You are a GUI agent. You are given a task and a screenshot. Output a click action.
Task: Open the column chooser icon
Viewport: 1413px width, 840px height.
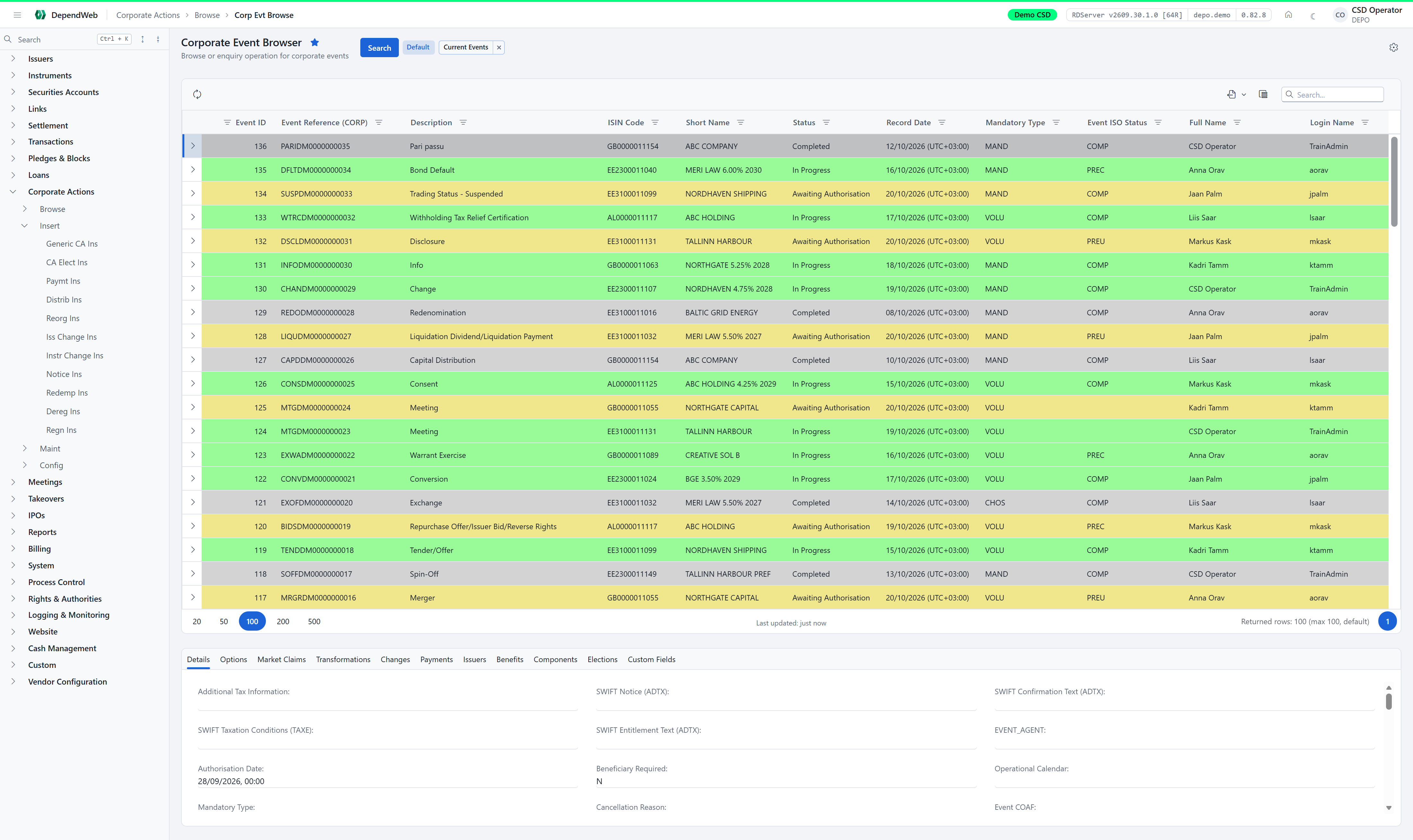tap(1263, 94)
